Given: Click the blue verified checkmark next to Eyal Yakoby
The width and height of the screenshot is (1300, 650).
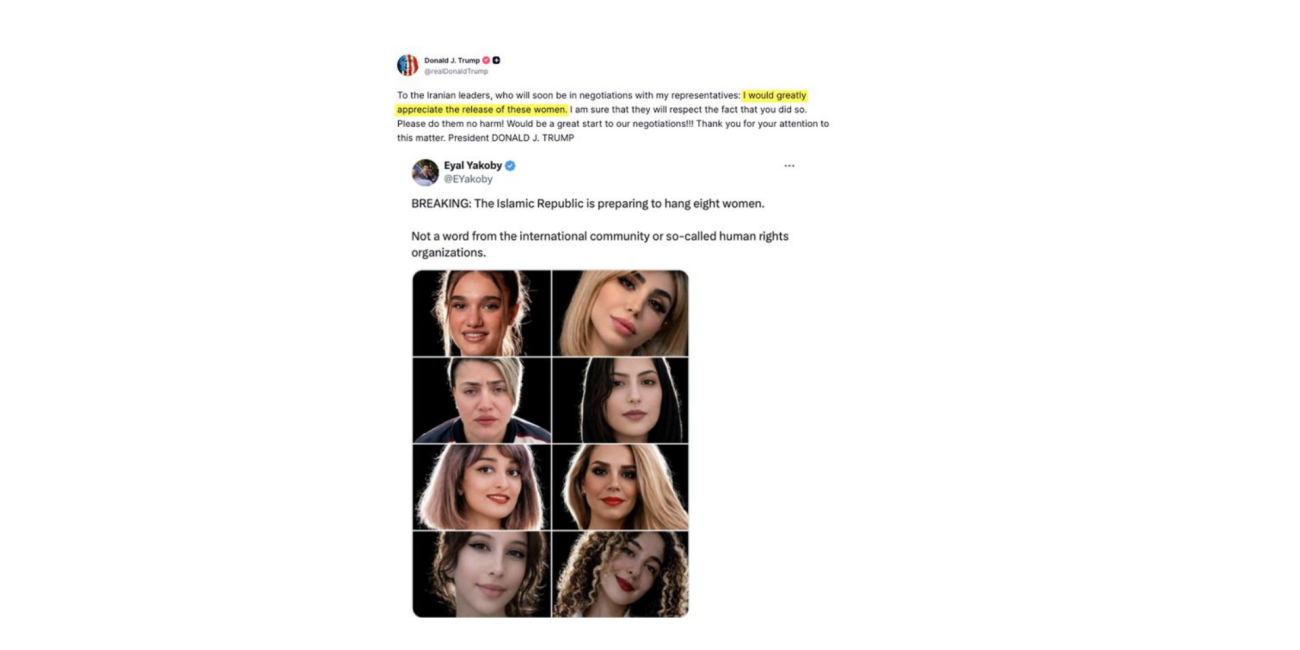Looking at the screenshot, I should tap(510, 166).
